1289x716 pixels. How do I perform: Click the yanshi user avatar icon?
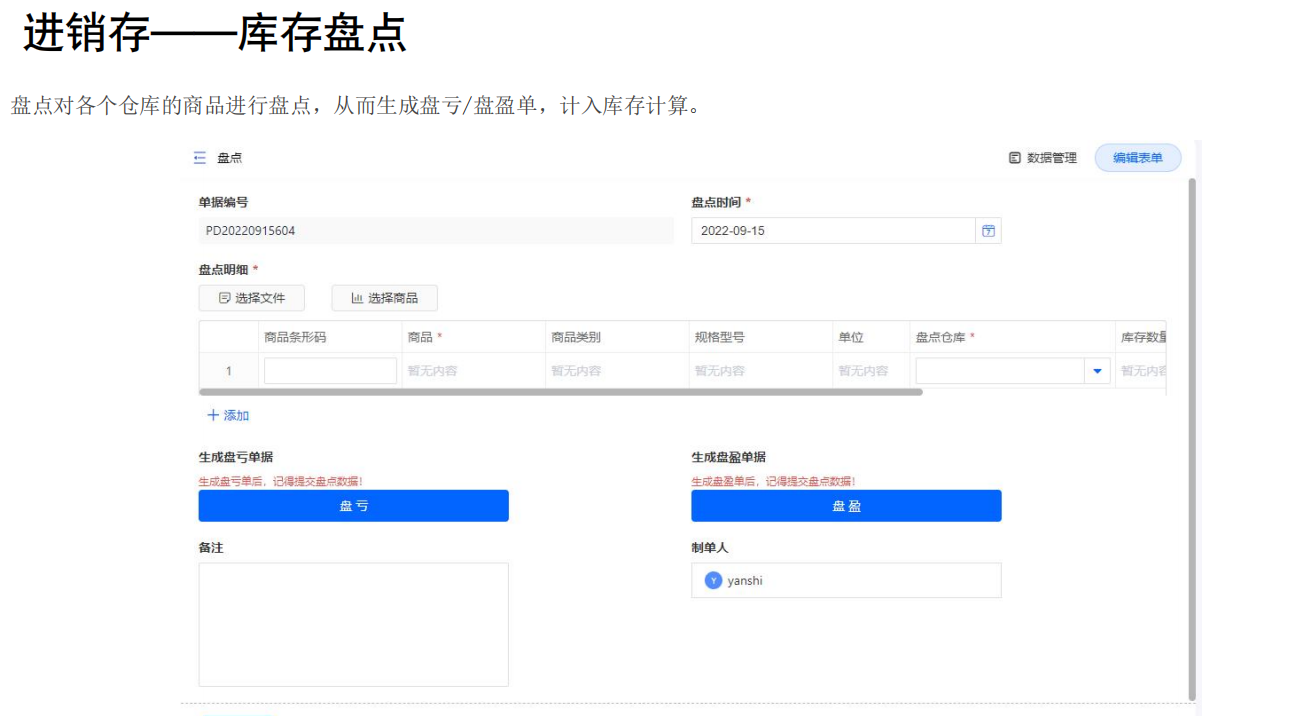[713, 580]
